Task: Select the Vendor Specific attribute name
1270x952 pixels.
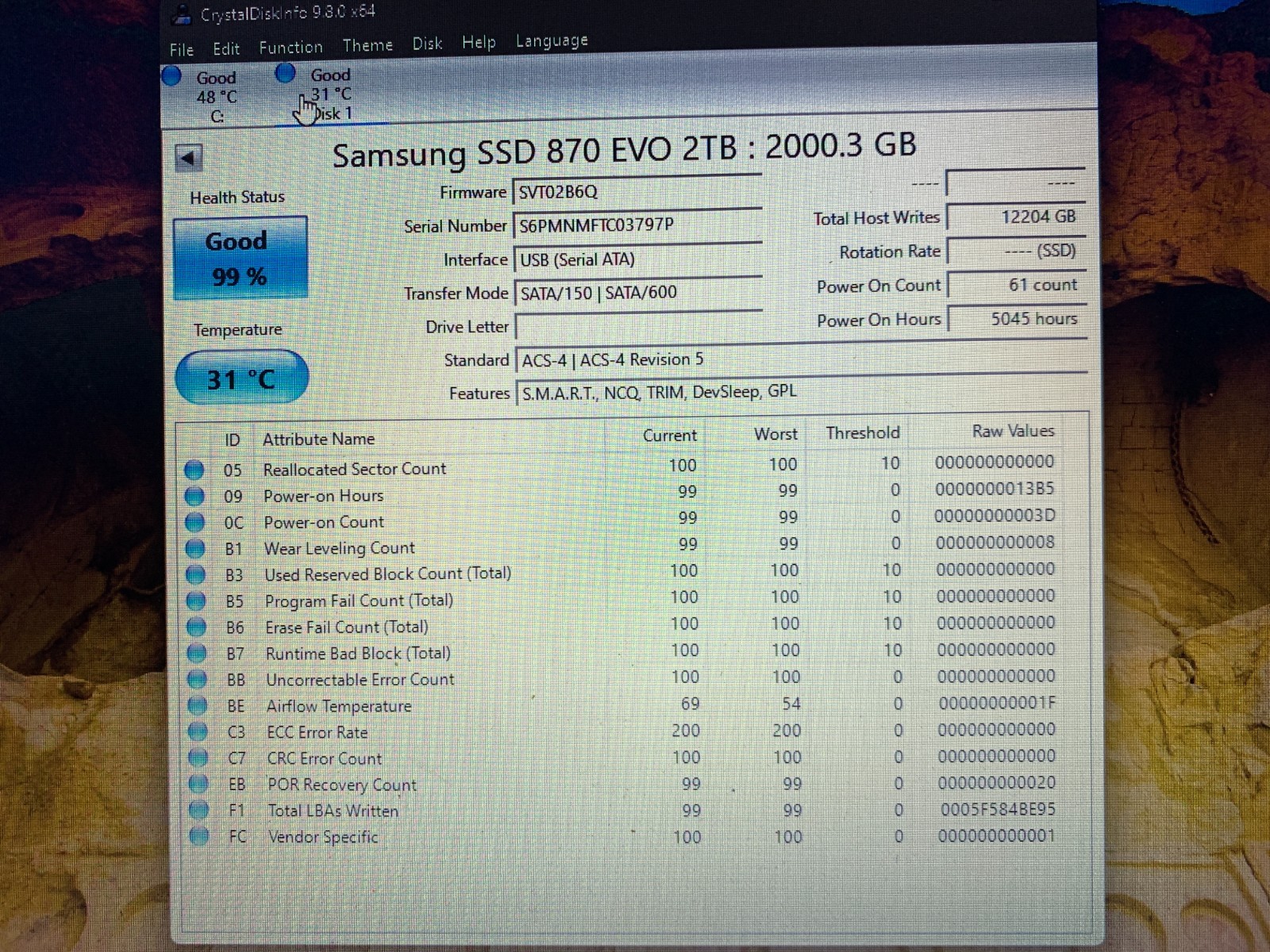Action: pos(323,837)
